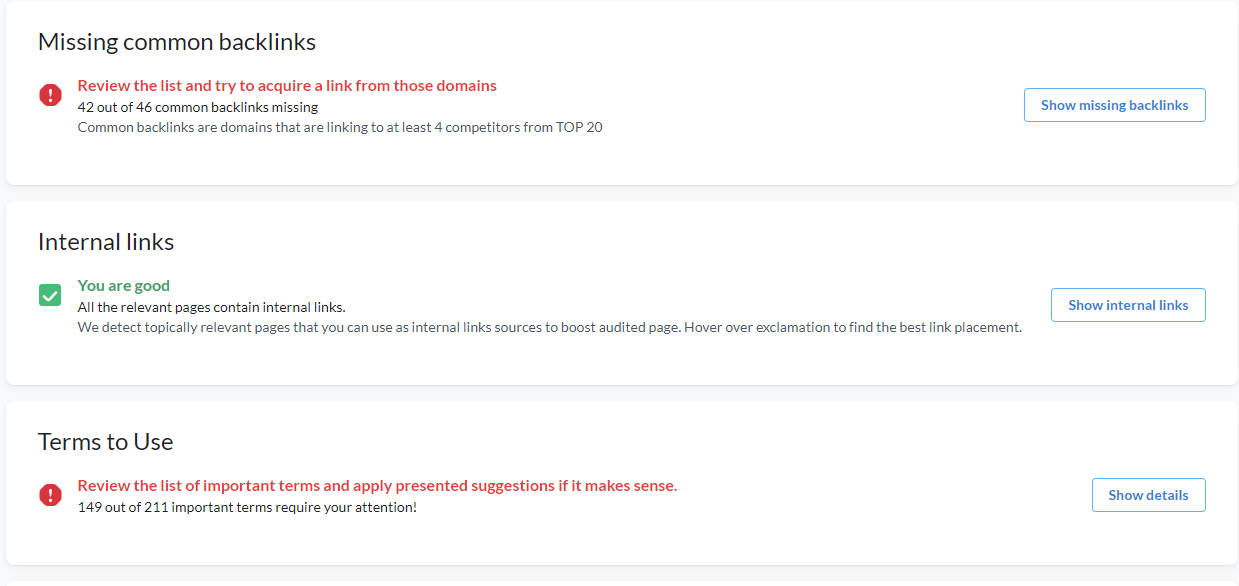Click the Terms to Use heading
1239x586 pixels.
point(106,442)
